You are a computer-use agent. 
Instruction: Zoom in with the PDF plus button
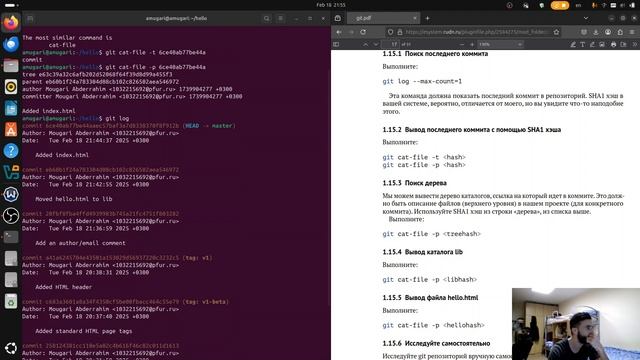coord(472,44)
